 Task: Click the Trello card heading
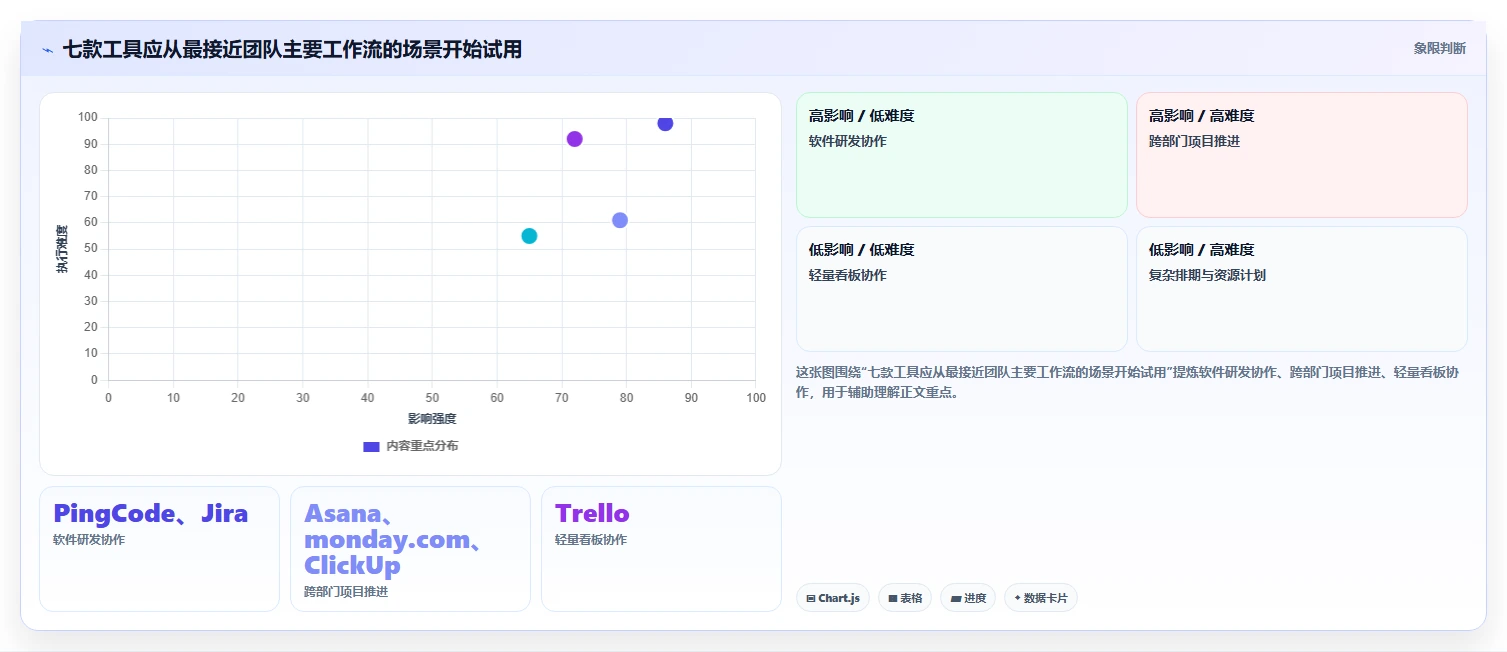(x=592, y=514)
